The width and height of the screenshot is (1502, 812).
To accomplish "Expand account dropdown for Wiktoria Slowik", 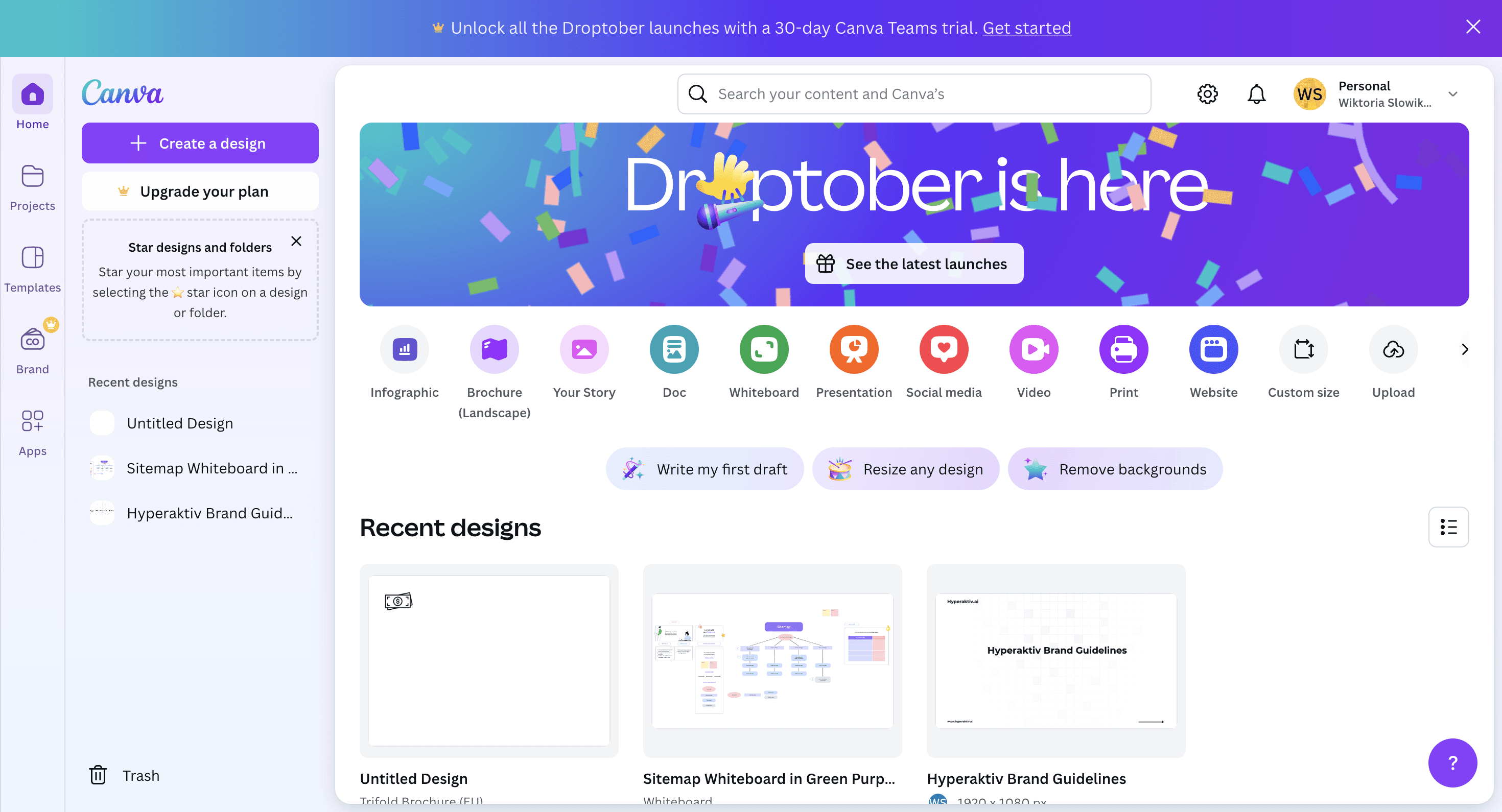I will (1452, 94).
